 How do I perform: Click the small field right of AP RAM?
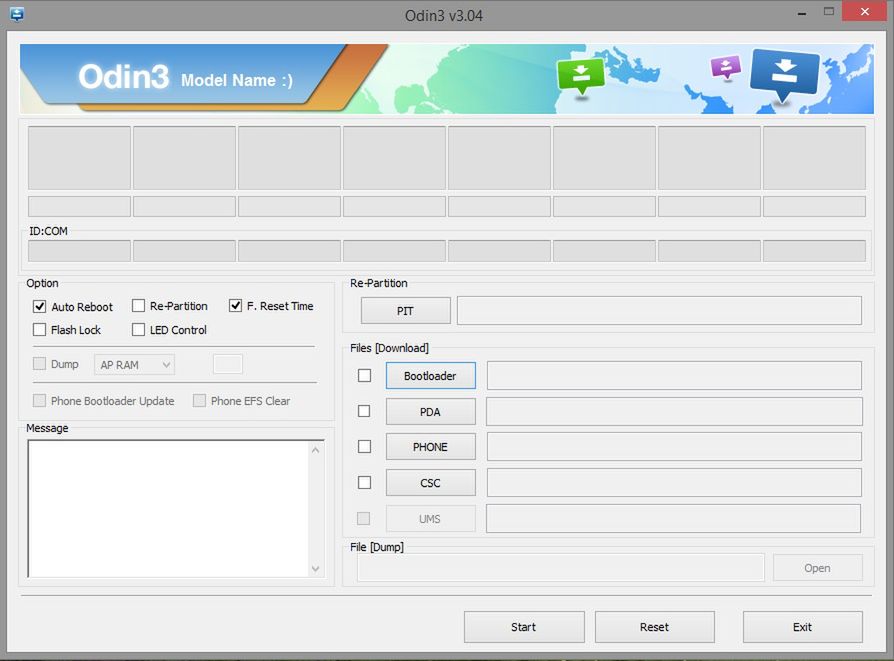[x=228, y=364]
